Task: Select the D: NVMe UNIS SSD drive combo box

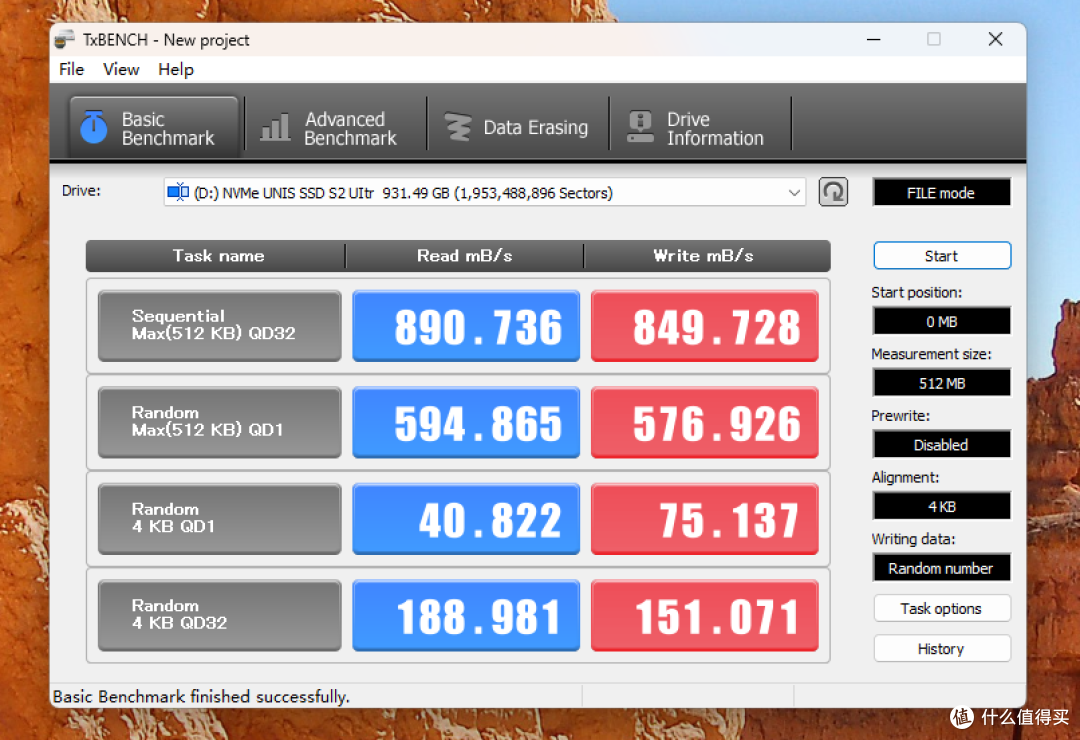Action: point(485,193)
